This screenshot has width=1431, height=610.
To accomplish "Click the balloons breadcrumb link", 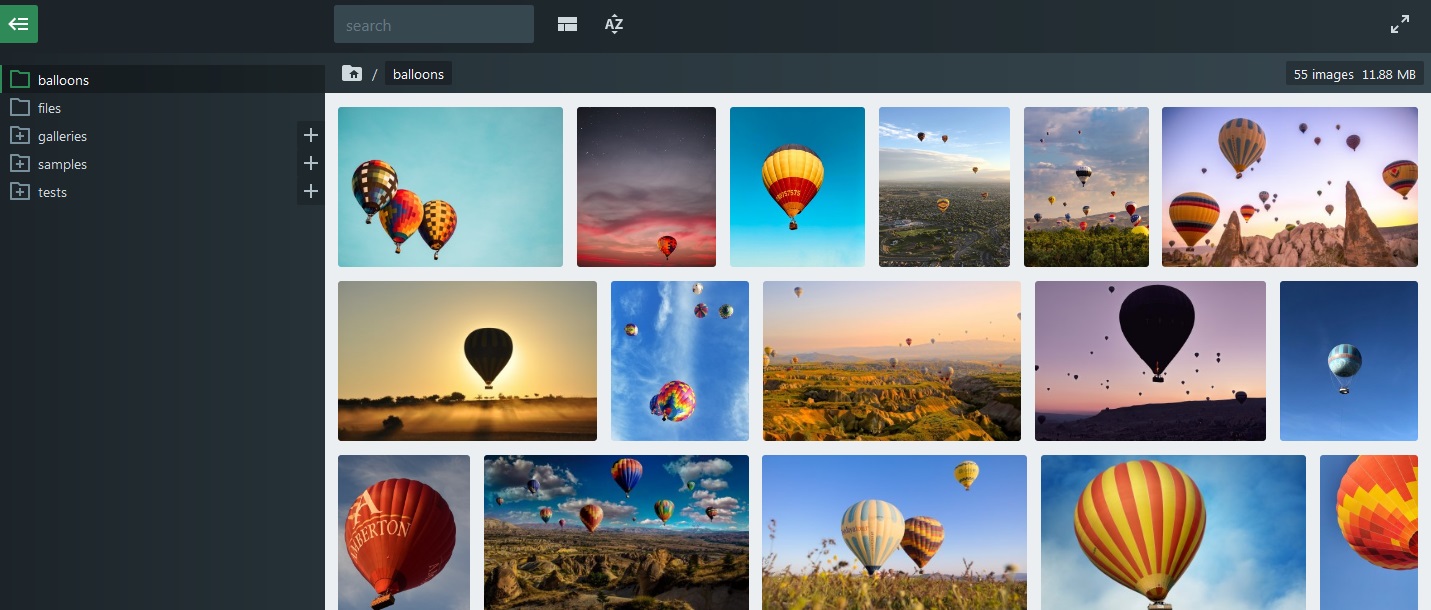I will coord(418,74).
